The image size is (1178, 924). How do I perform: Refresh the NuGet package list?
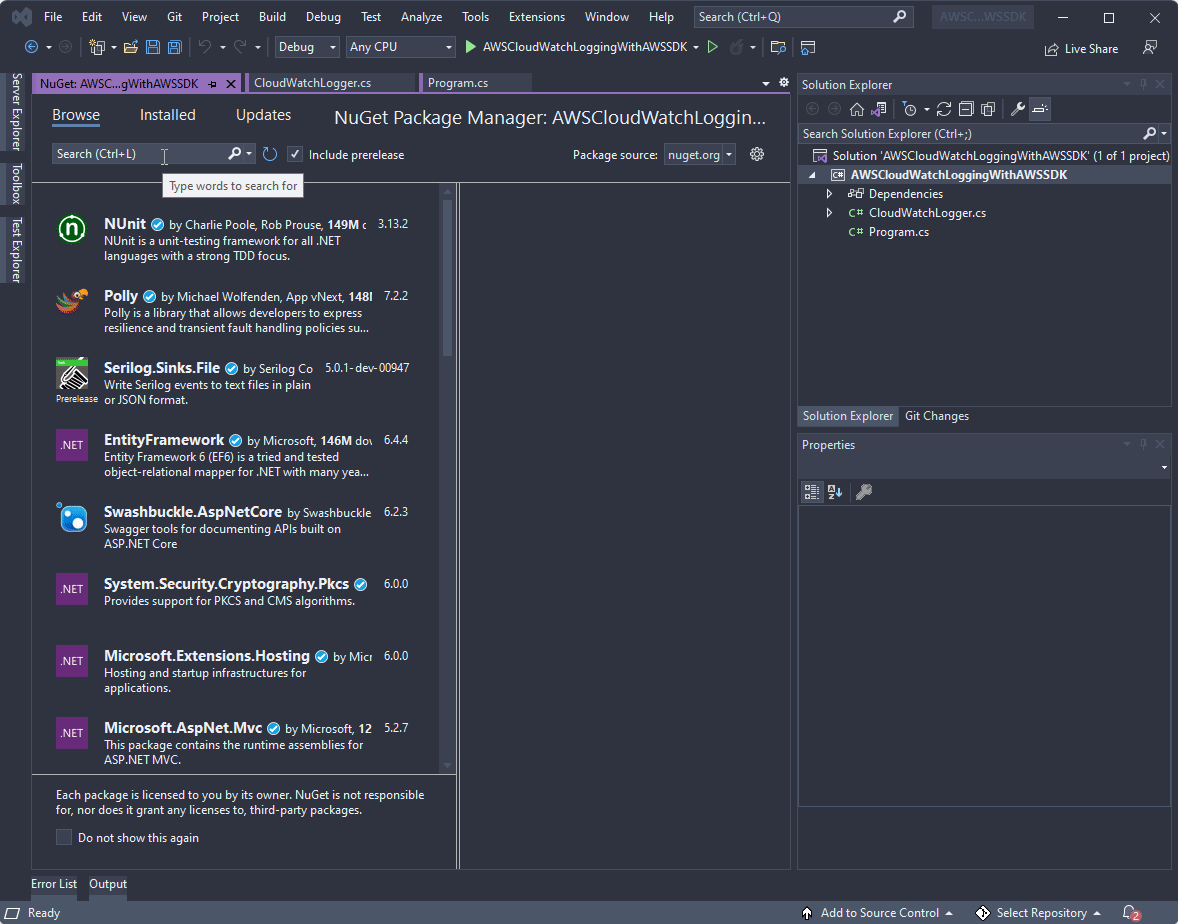[270, 153]
